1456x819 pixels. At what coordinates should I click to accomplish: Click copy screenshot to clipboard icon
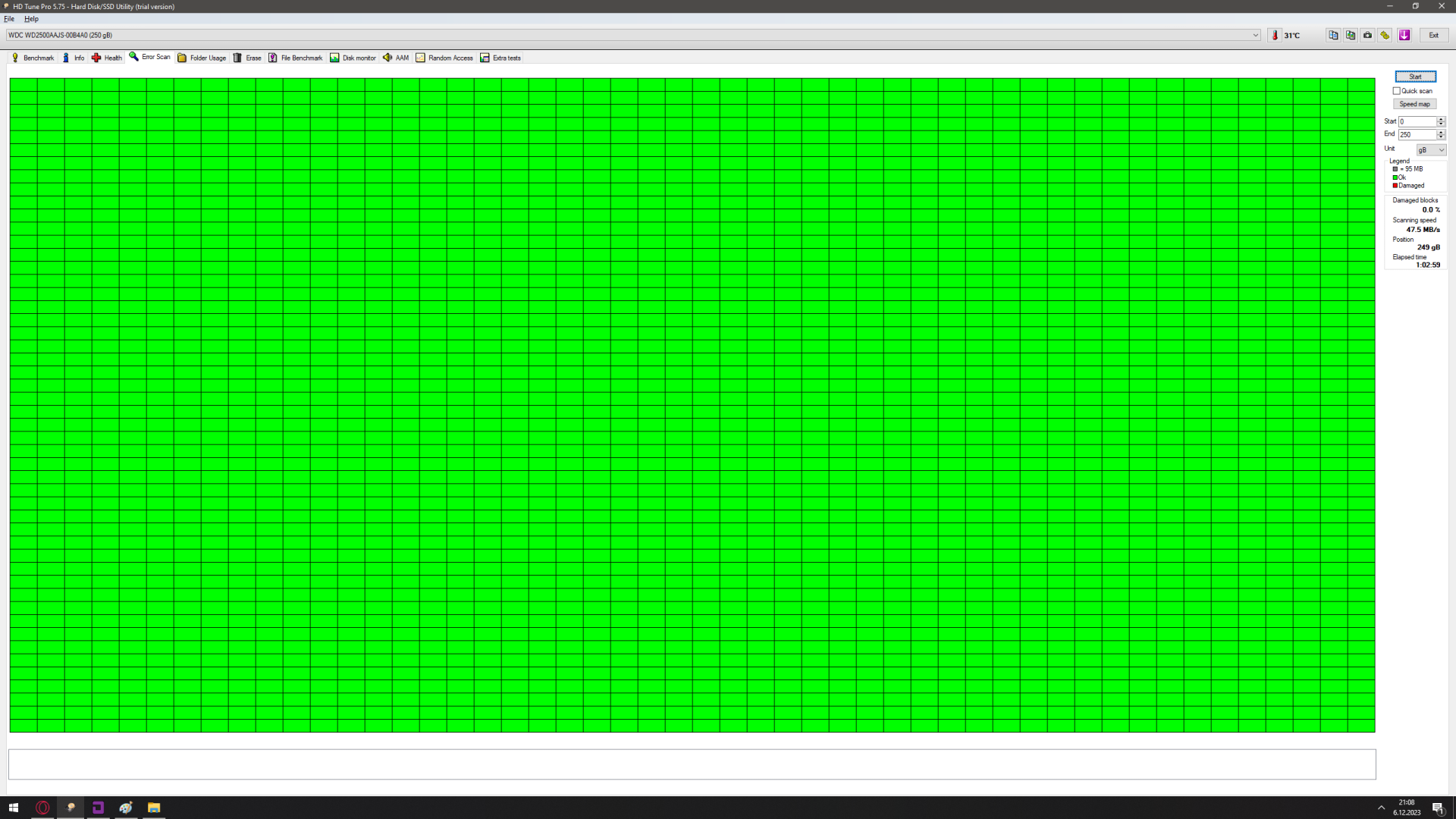1351,35
